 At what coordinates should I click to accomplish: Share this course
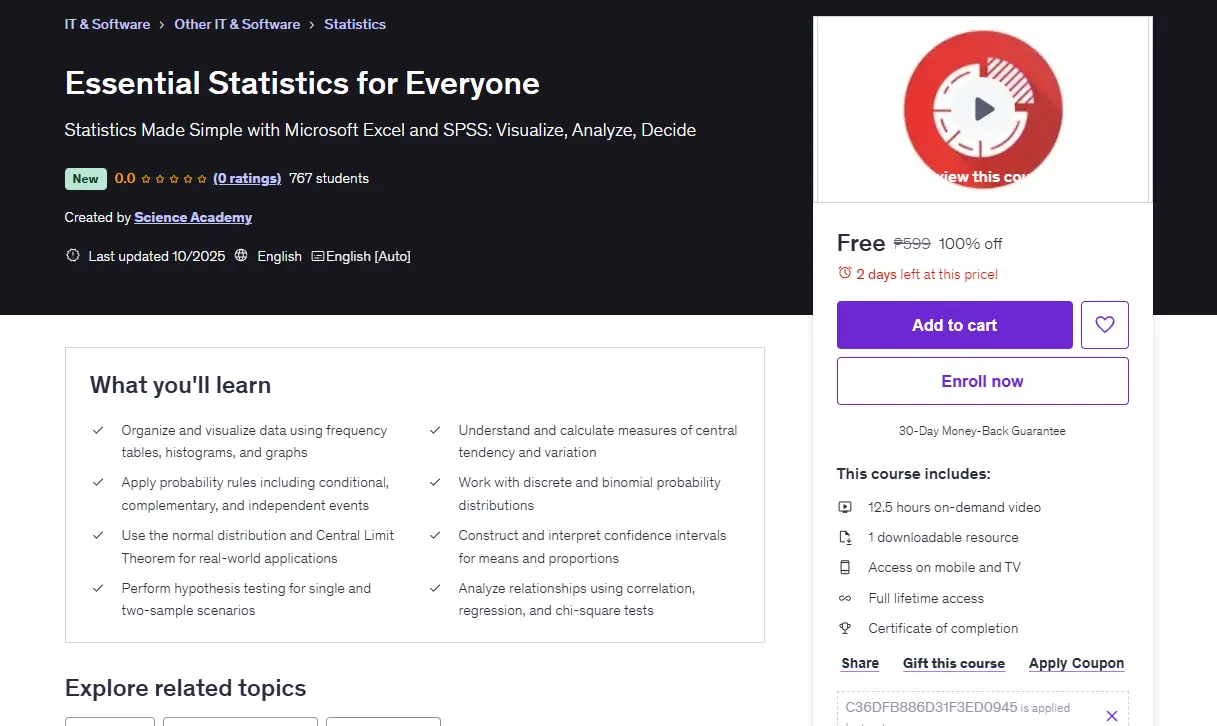tap(860, 663)
